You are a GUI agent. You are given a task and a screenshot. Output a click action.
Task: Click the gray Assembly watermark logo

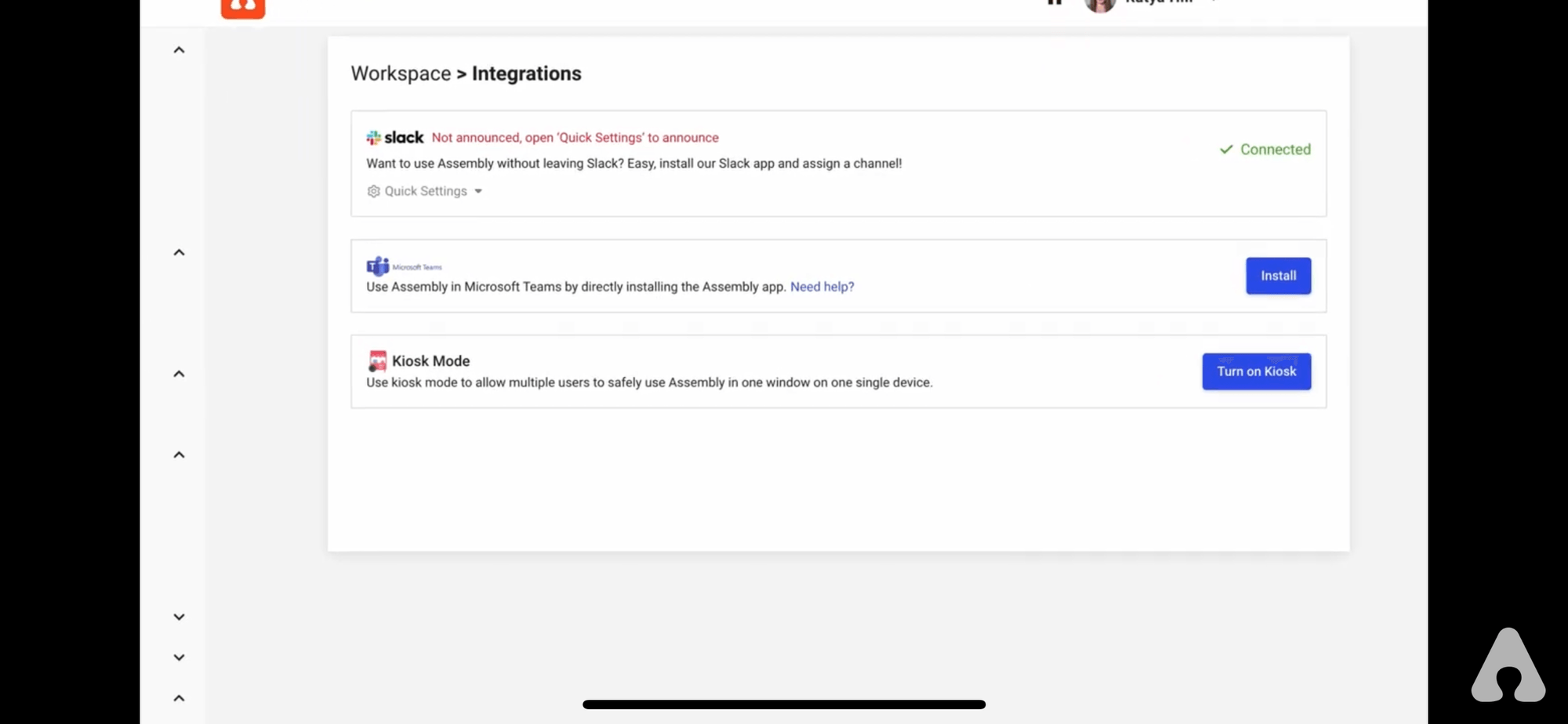tap(1508, 665)
